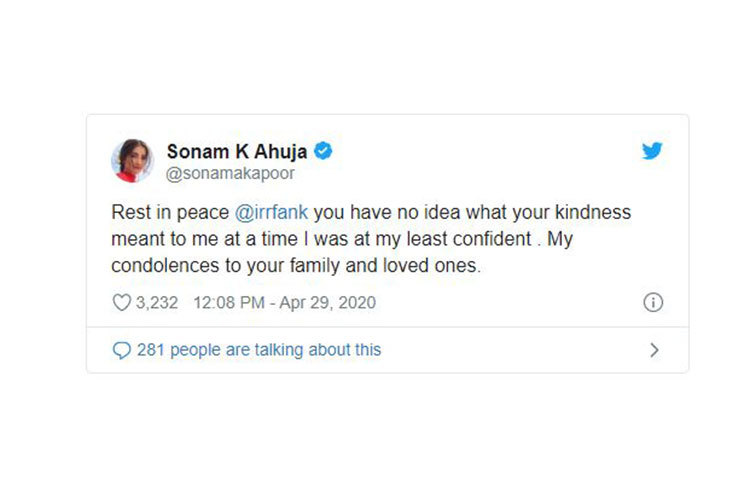Image resolution: width=750 pixels, height=480 pixels.
Task: Expand conversation with the right chevron arrow
Action: click(x=655, y=350)
